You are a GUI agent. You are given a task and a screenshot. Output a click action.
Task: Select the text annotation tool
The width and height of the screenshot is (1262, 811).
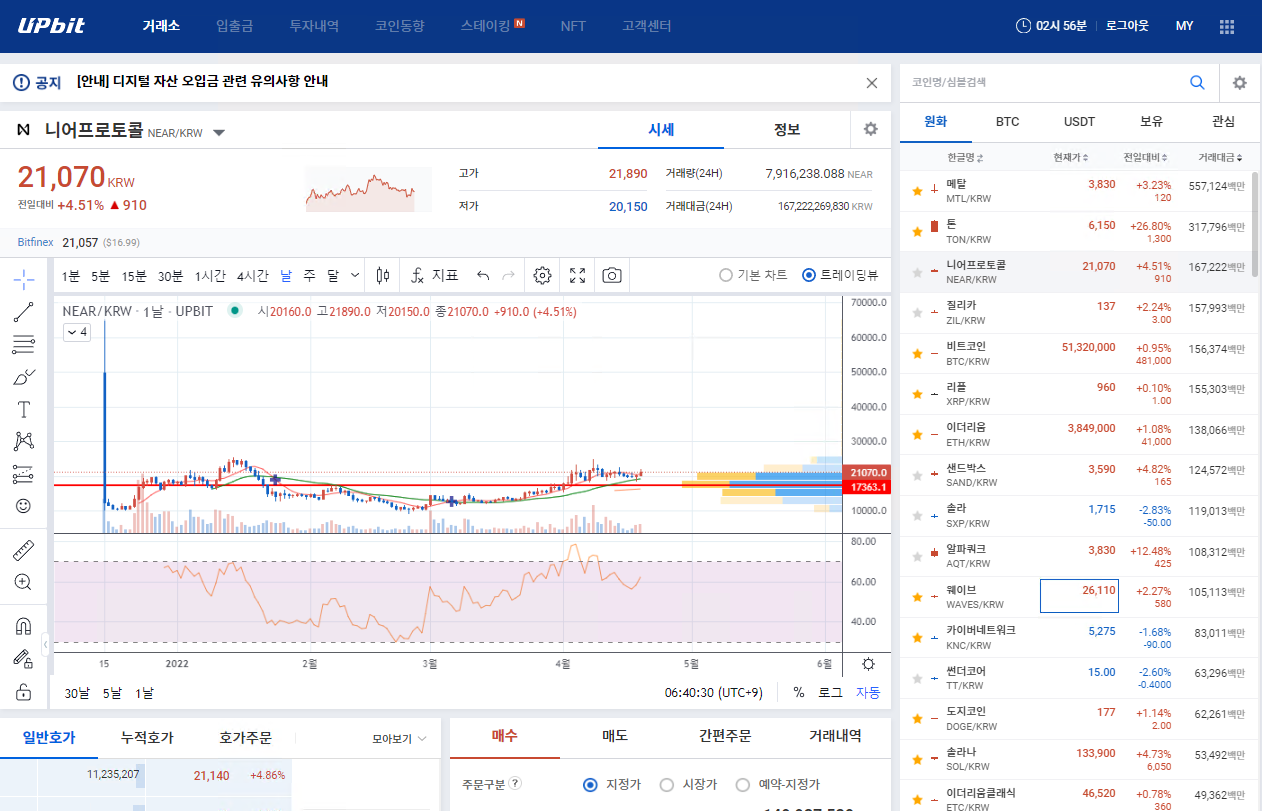pos(23,409)
